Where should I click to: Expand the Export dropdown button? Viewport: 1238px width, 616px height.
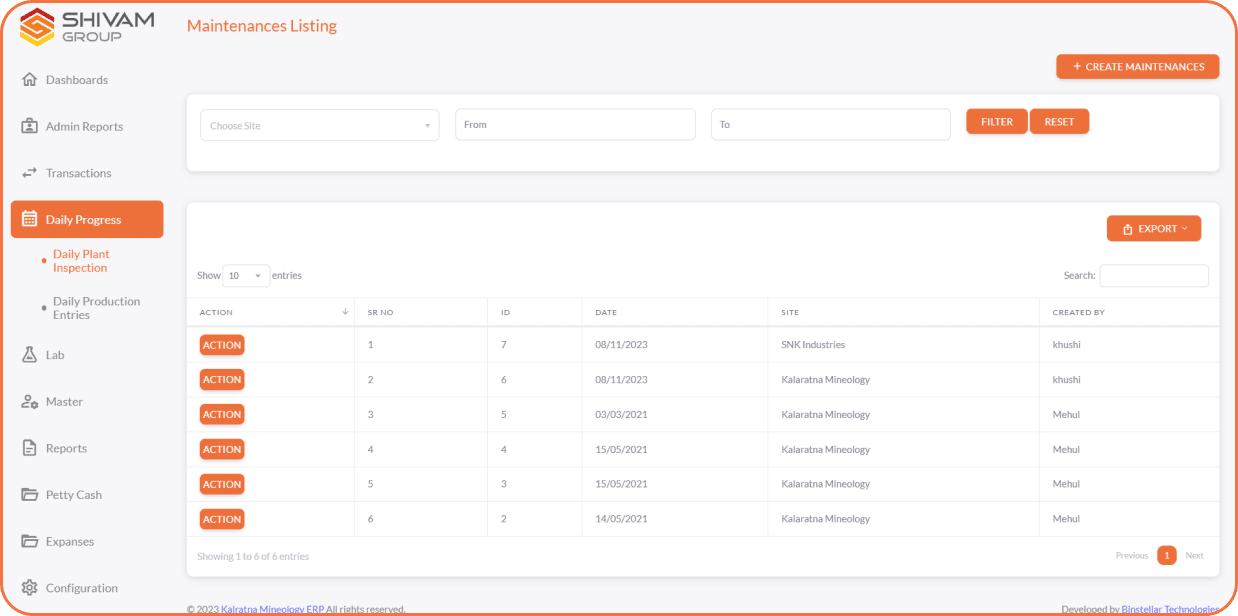[1153, 229]
